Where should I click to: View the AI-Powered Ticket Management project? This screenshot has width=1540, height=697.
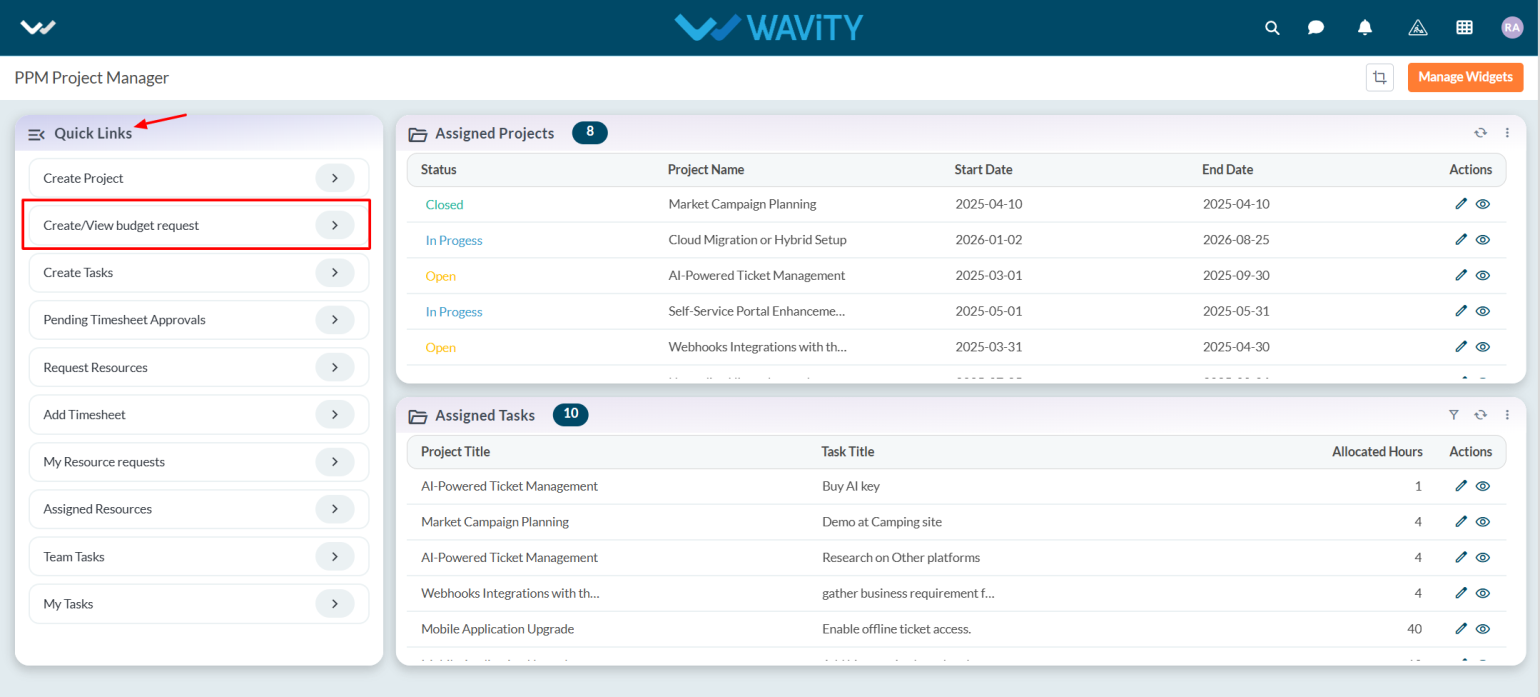[x=1483, y=276]
